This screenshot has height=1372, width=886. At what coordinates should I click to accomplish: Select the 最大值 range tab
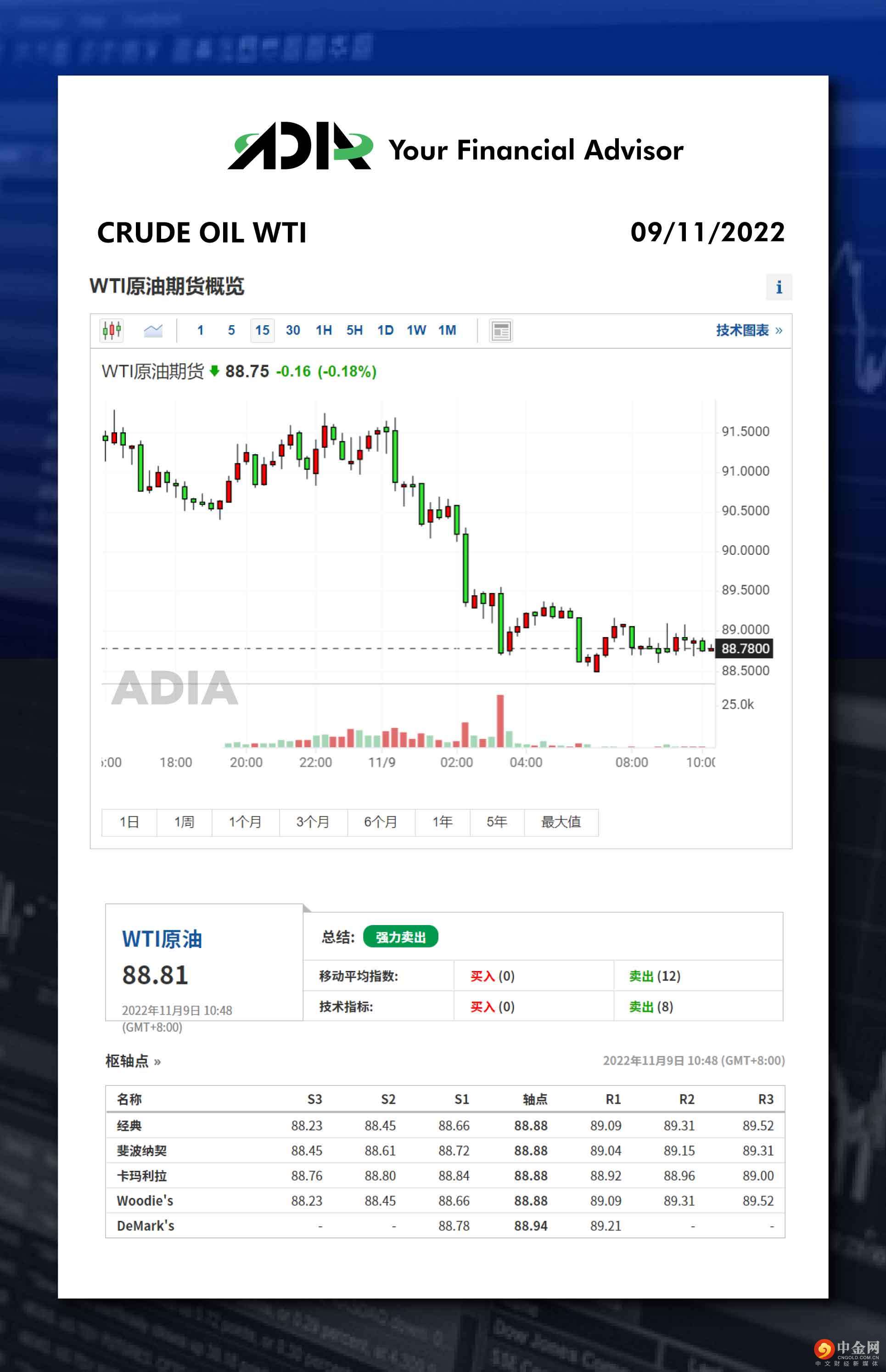(561, 822)
